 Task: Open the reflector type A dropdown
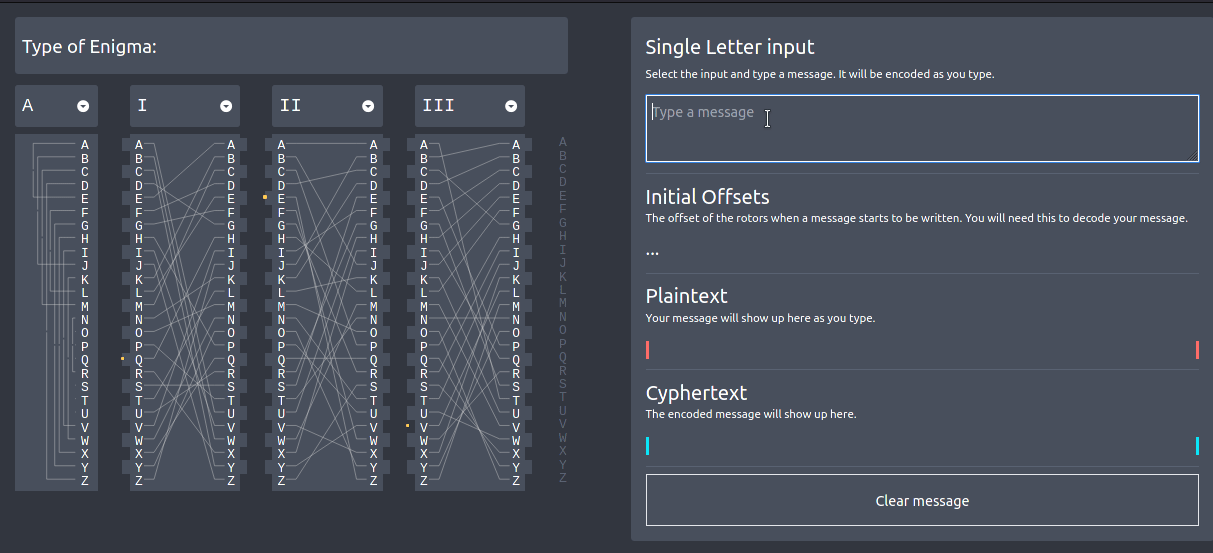point(56,105)
